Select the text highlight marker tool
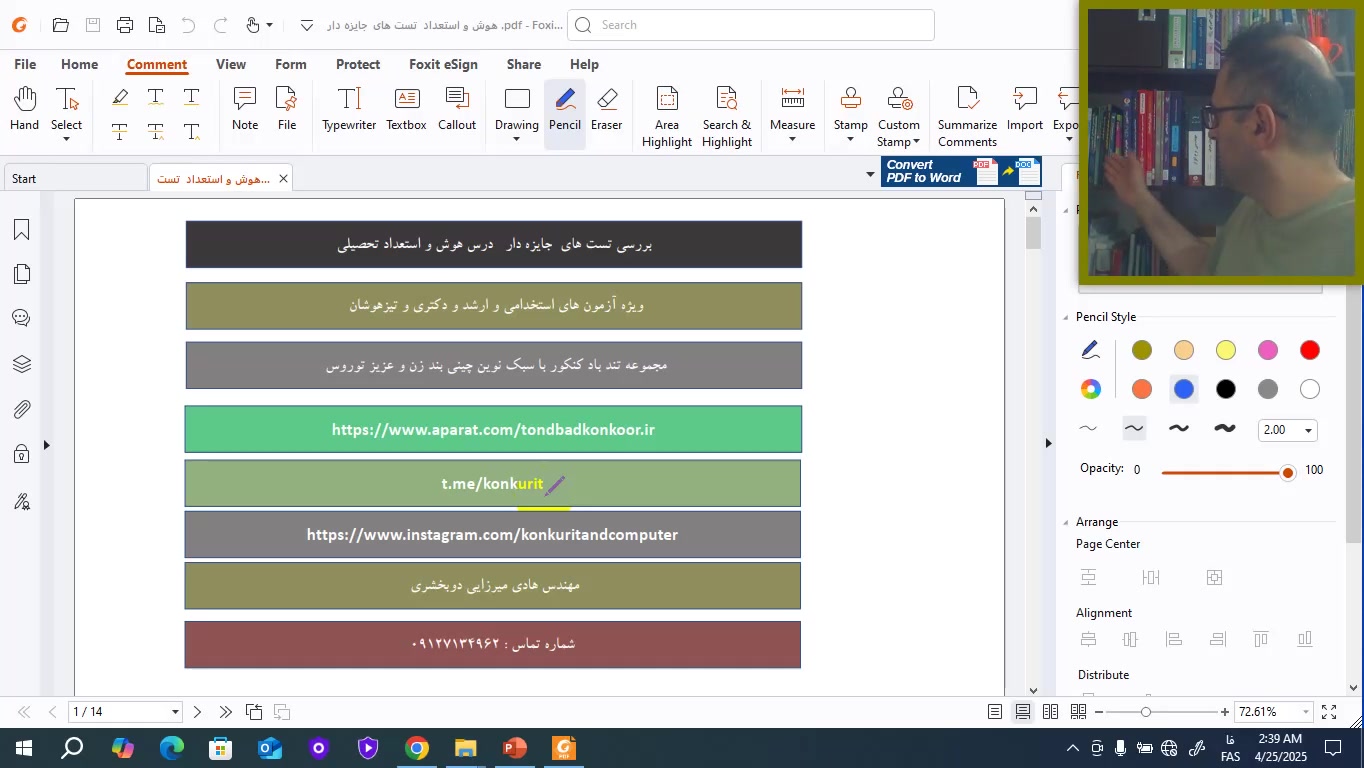 click(120, 97)
